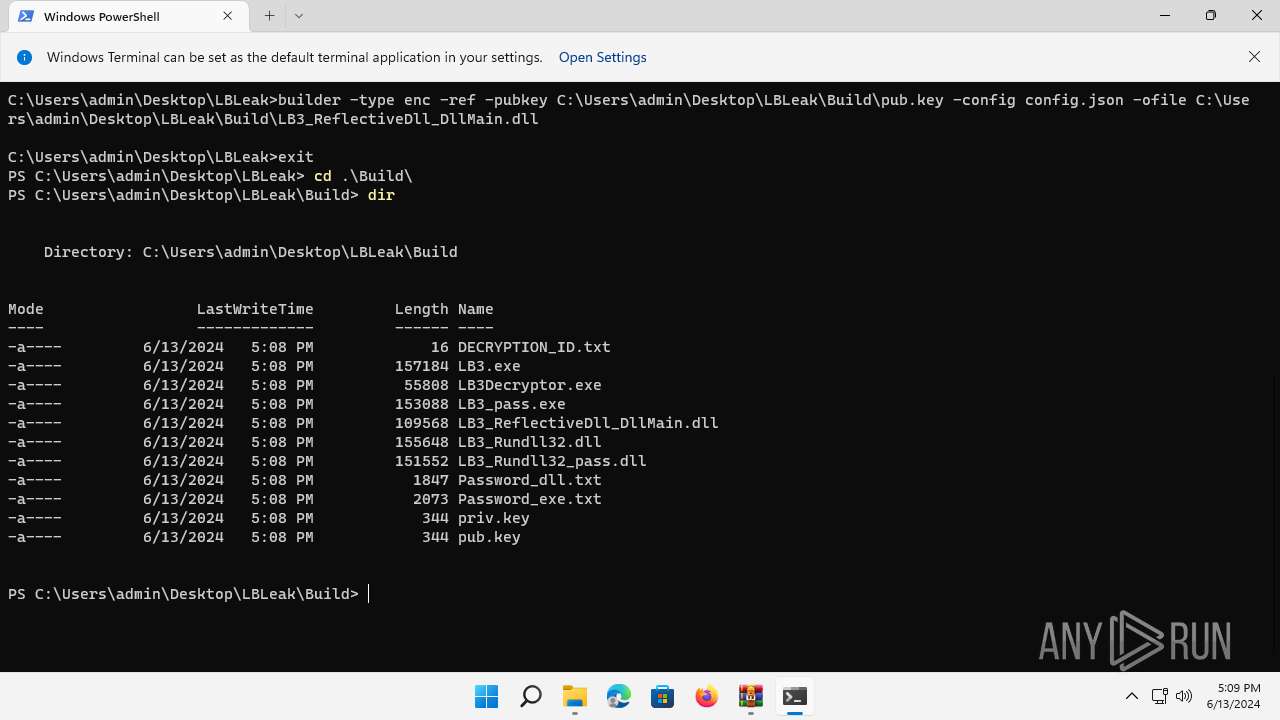Click the Name column header

(x=476, y=309)
